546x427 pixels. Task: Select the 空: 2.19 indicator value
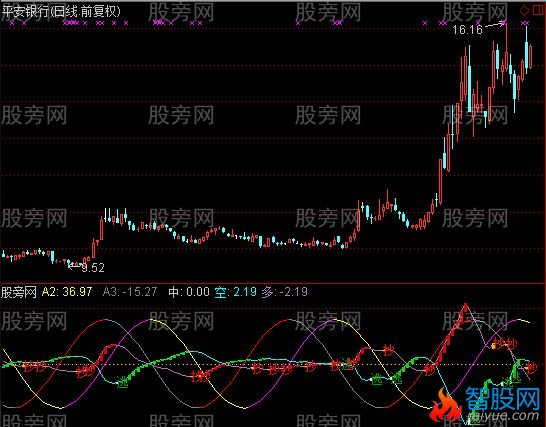[x=236, y=292]
